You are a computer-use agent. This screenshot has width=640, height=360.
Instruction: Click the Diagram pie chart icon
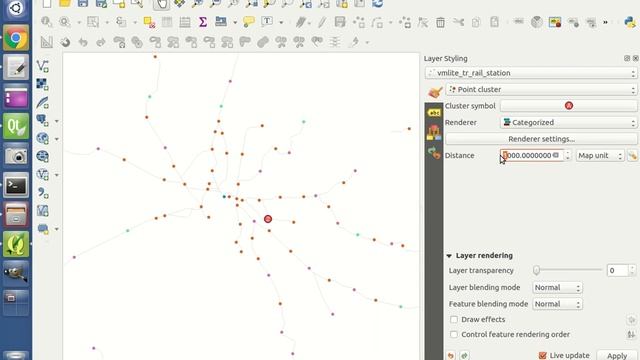[x=537, y=22]
